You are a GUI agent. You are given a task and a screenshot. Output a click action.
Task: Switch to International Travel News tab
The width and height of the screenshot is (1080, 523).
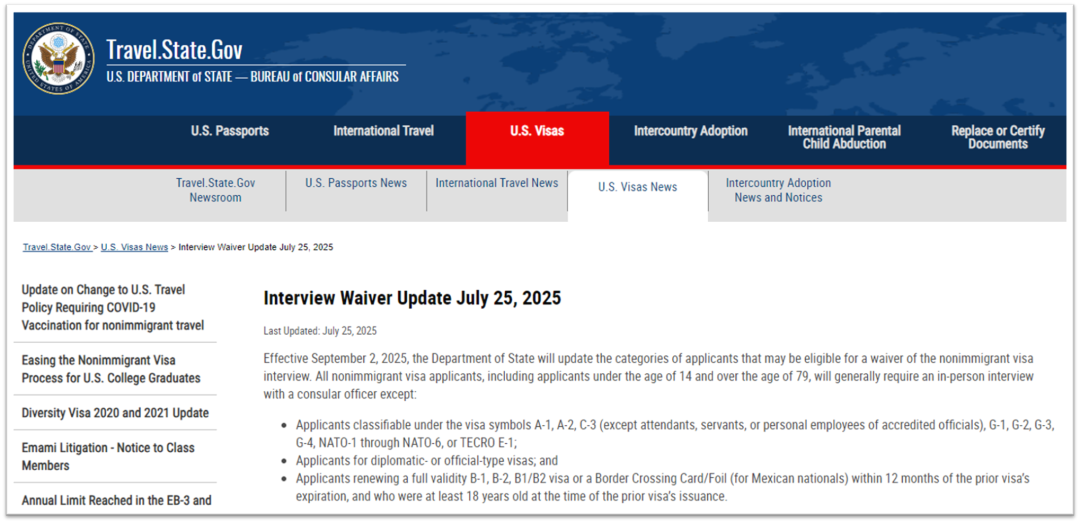click(x=497, y=183)
